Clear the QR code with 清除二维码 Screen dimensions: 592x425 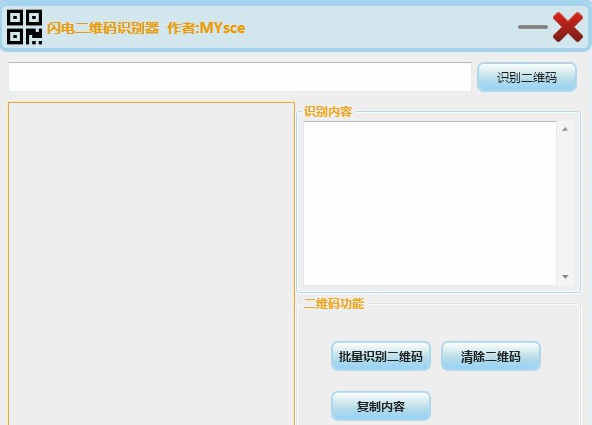point(491,356)
